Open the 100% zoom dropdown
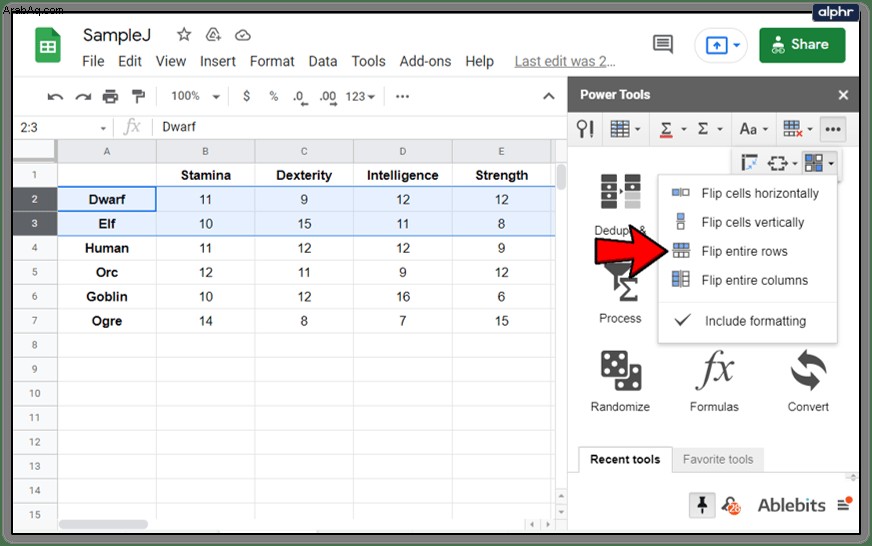Screen dimensions: 872x546 (x=195, y=96)
